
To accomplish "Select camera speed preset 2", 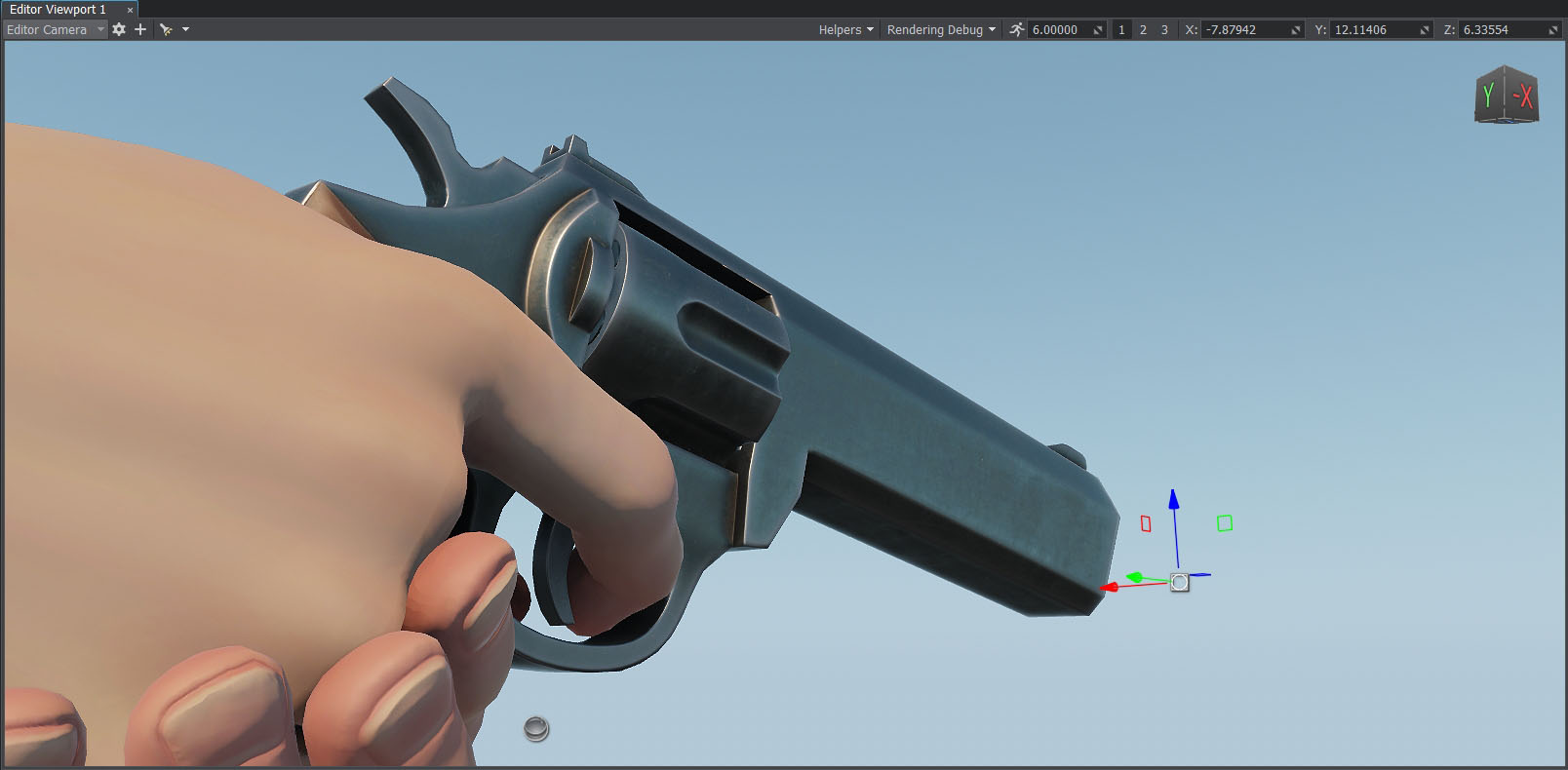I will [x=1143, y=29].
